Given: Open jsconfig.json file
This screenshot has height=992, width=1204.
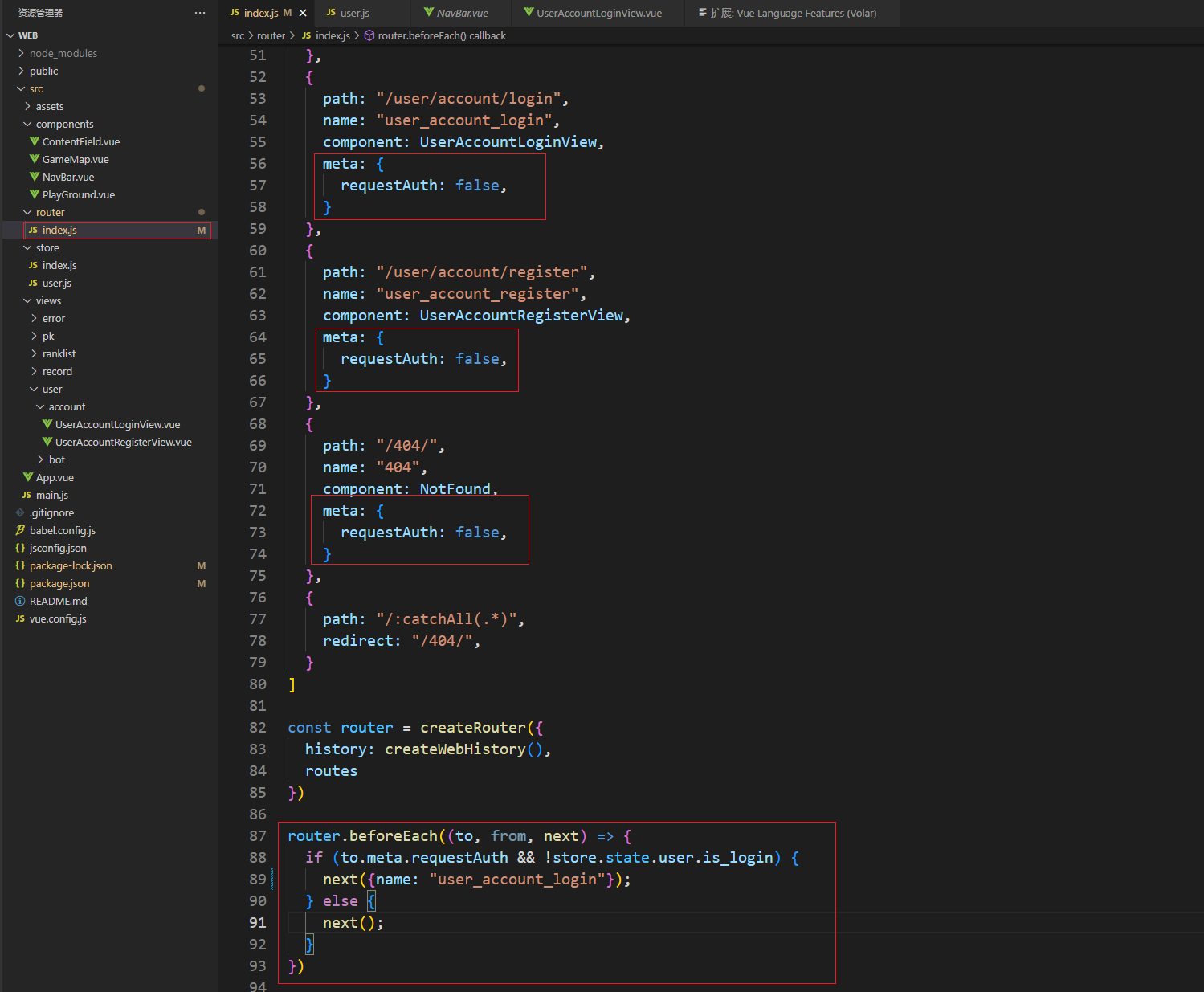Looking at the screenshot, I should click(x=57, y=548).
